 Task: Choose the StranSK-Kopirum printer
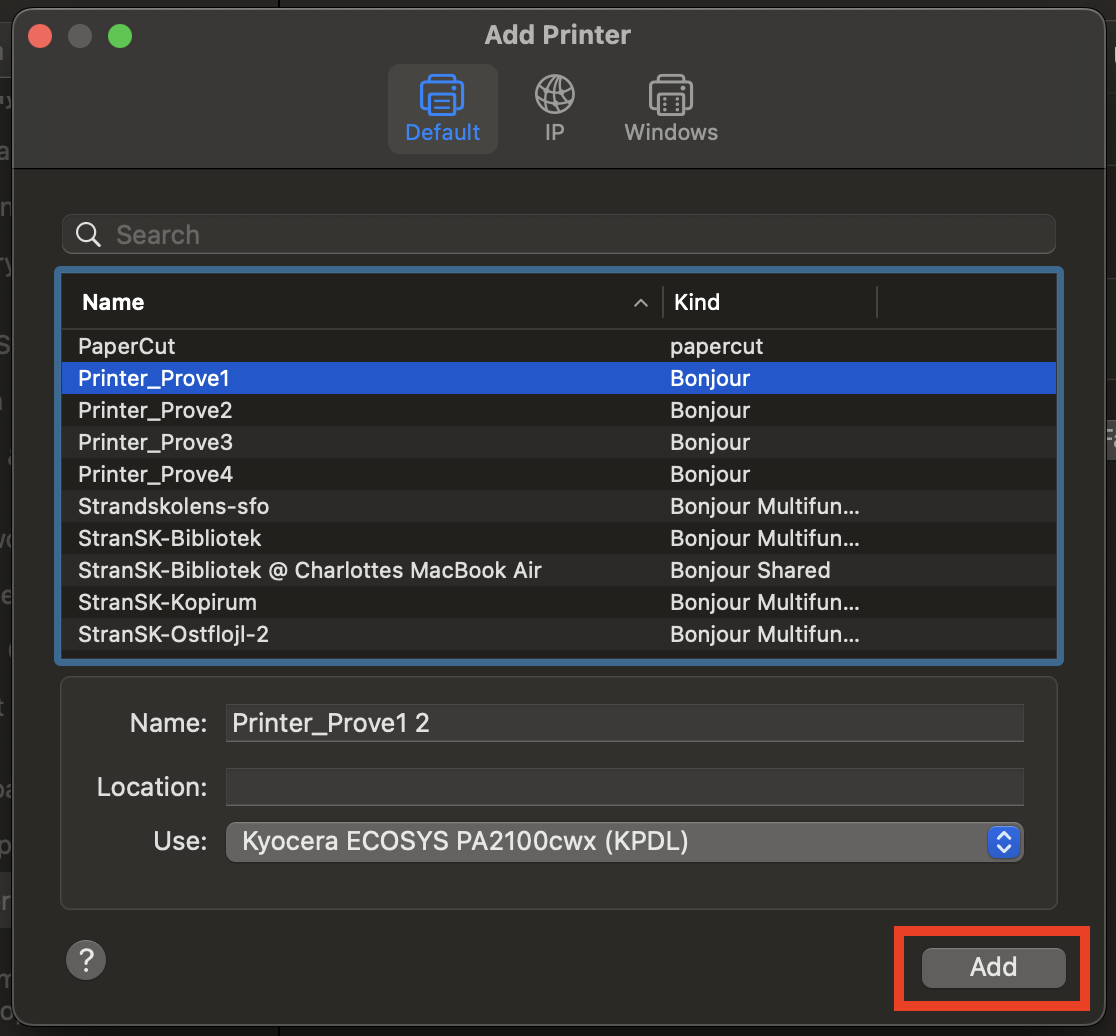tap(167, 602)
